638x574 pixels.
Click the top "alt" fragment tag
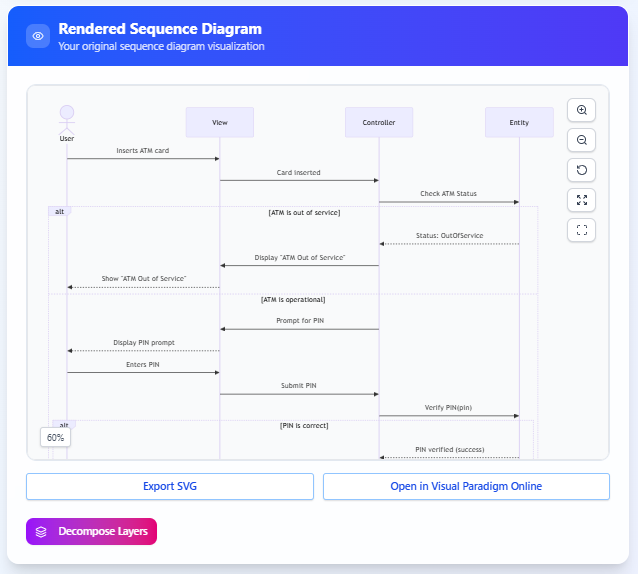60,212
